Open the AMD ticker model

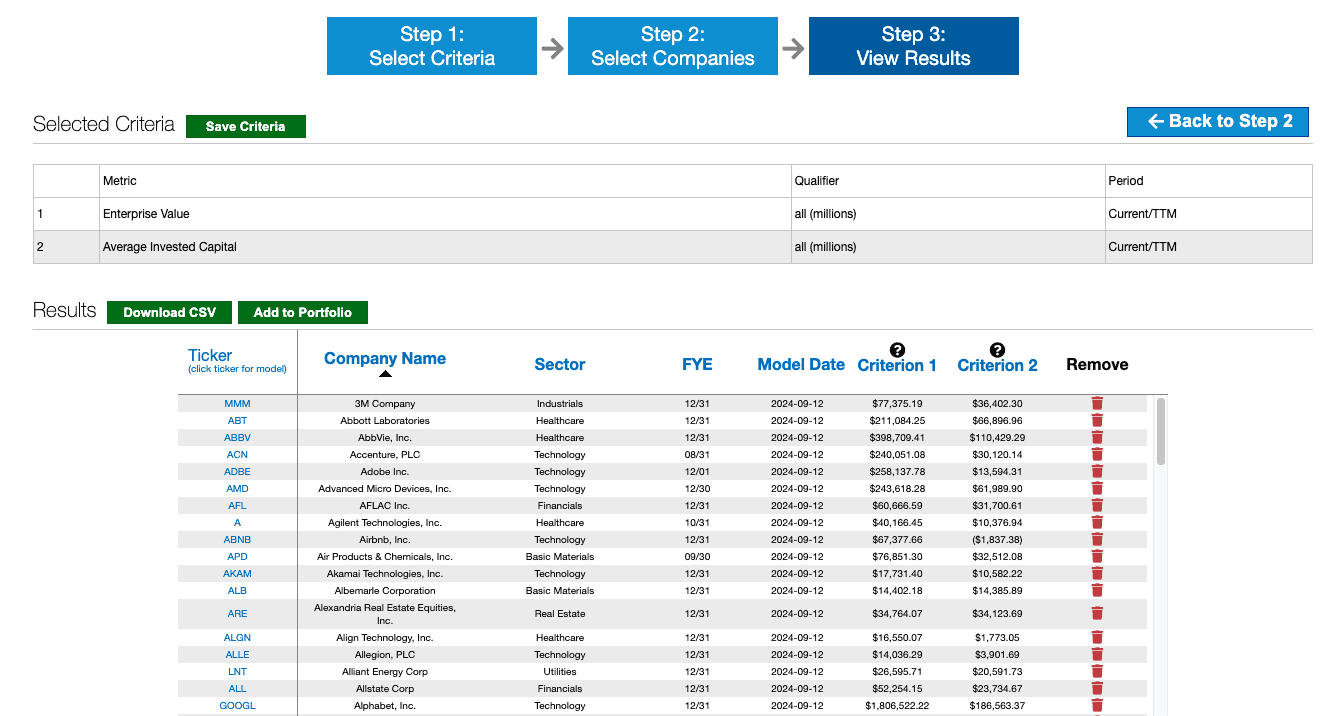coord(237,489)
